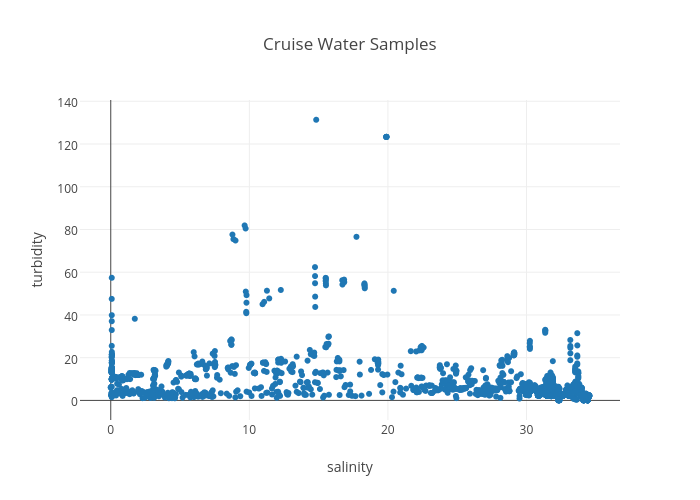This screenshot has width=700, height=500.
Task: Click the isolated point near 38 turbidity
Action: (x=135, y=319)
